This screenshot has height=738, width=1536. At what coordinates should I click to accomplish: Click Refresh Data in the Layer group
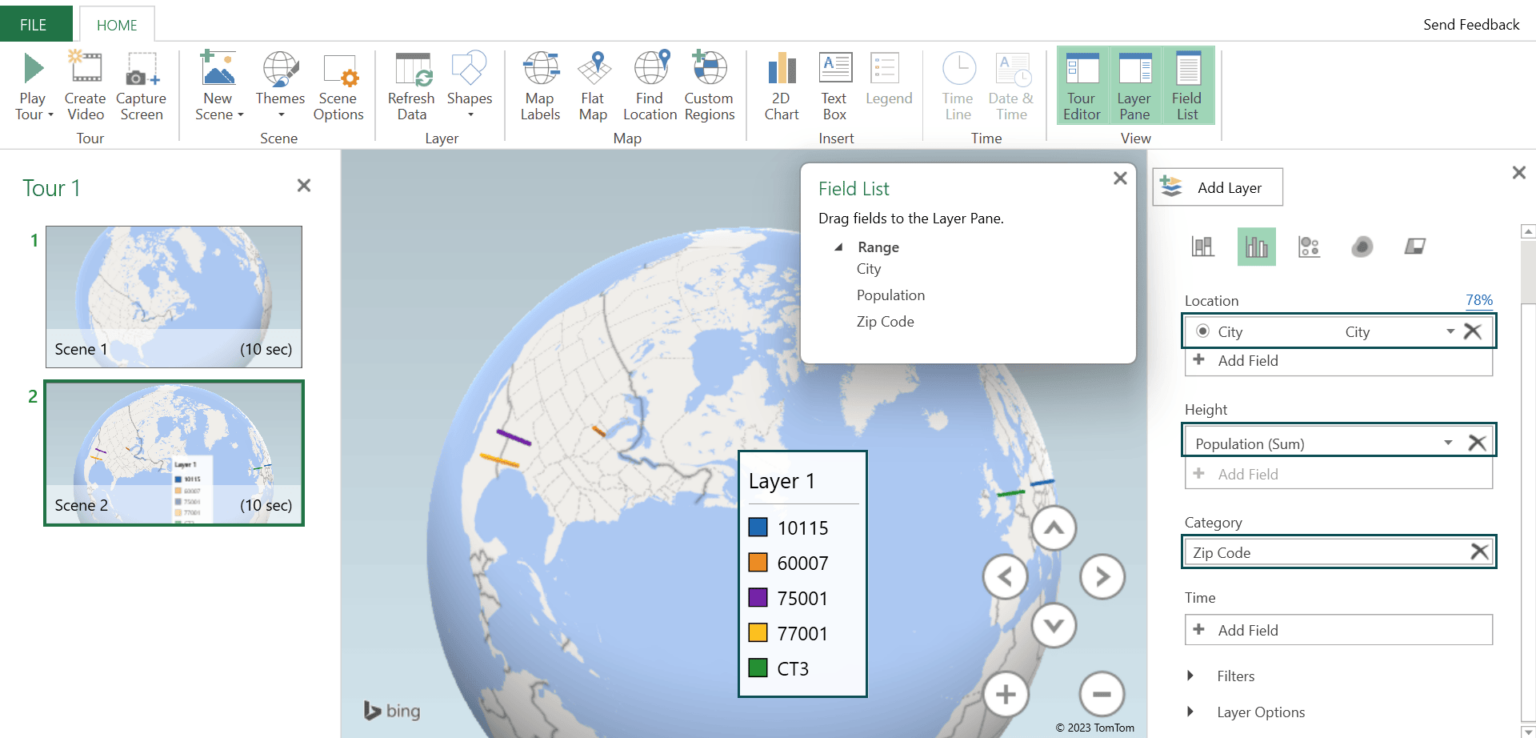[411, 85]
